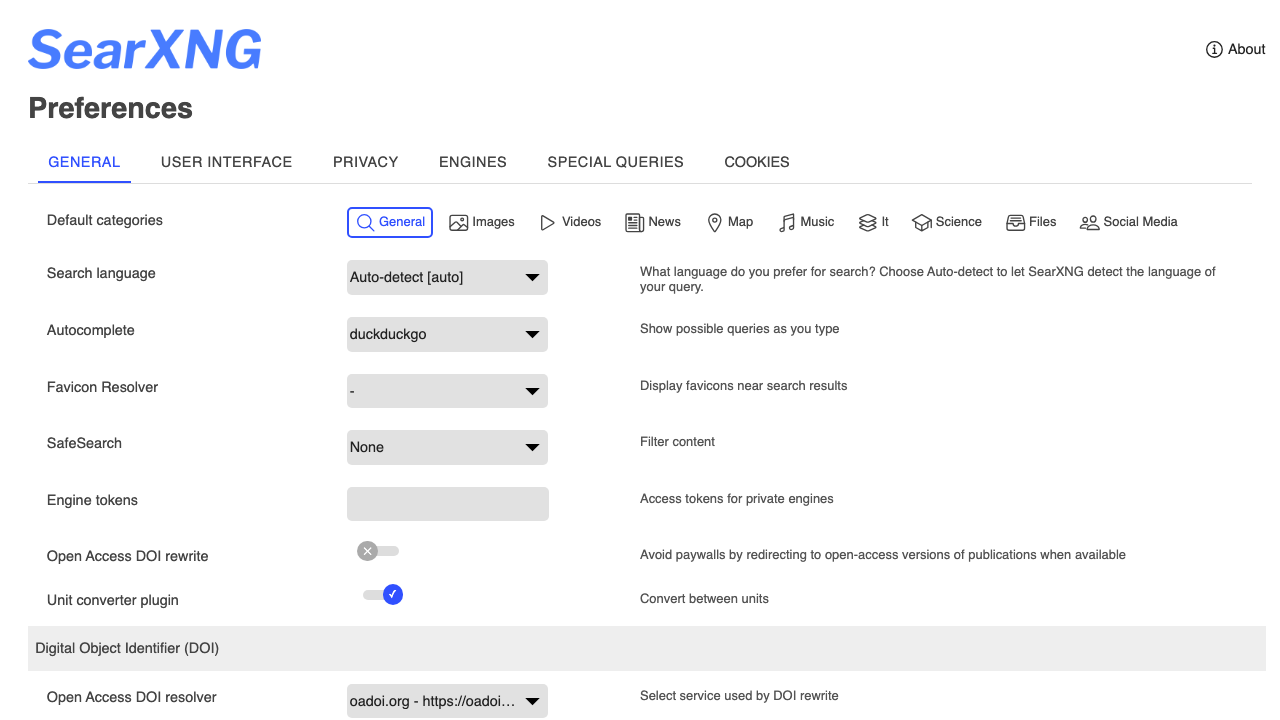This screenshot has height=720, width=1280.
Task: Open the Search language dropdown
Action: pos(447,277)
